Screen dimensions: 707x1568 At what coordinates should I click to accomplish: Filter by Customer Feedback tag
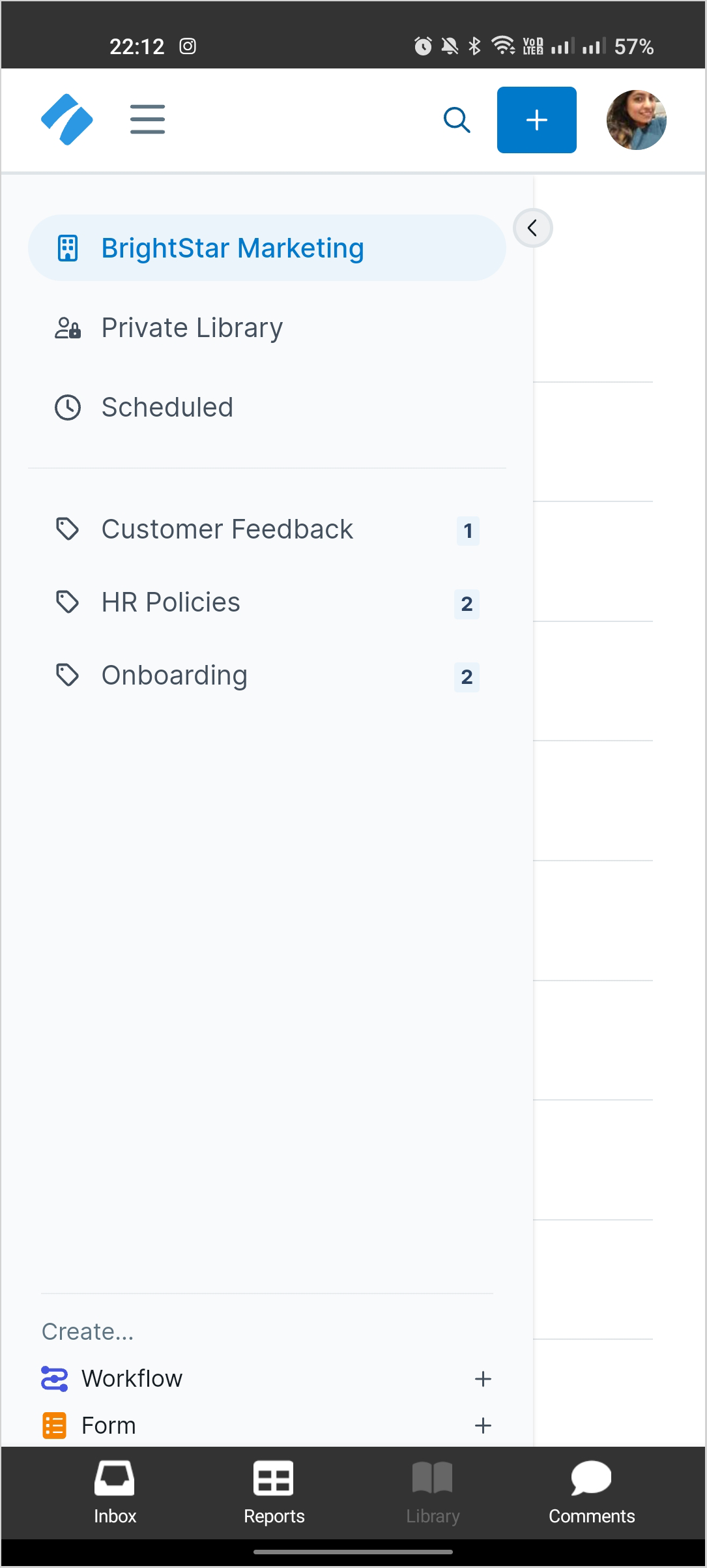tap(267, 529)
